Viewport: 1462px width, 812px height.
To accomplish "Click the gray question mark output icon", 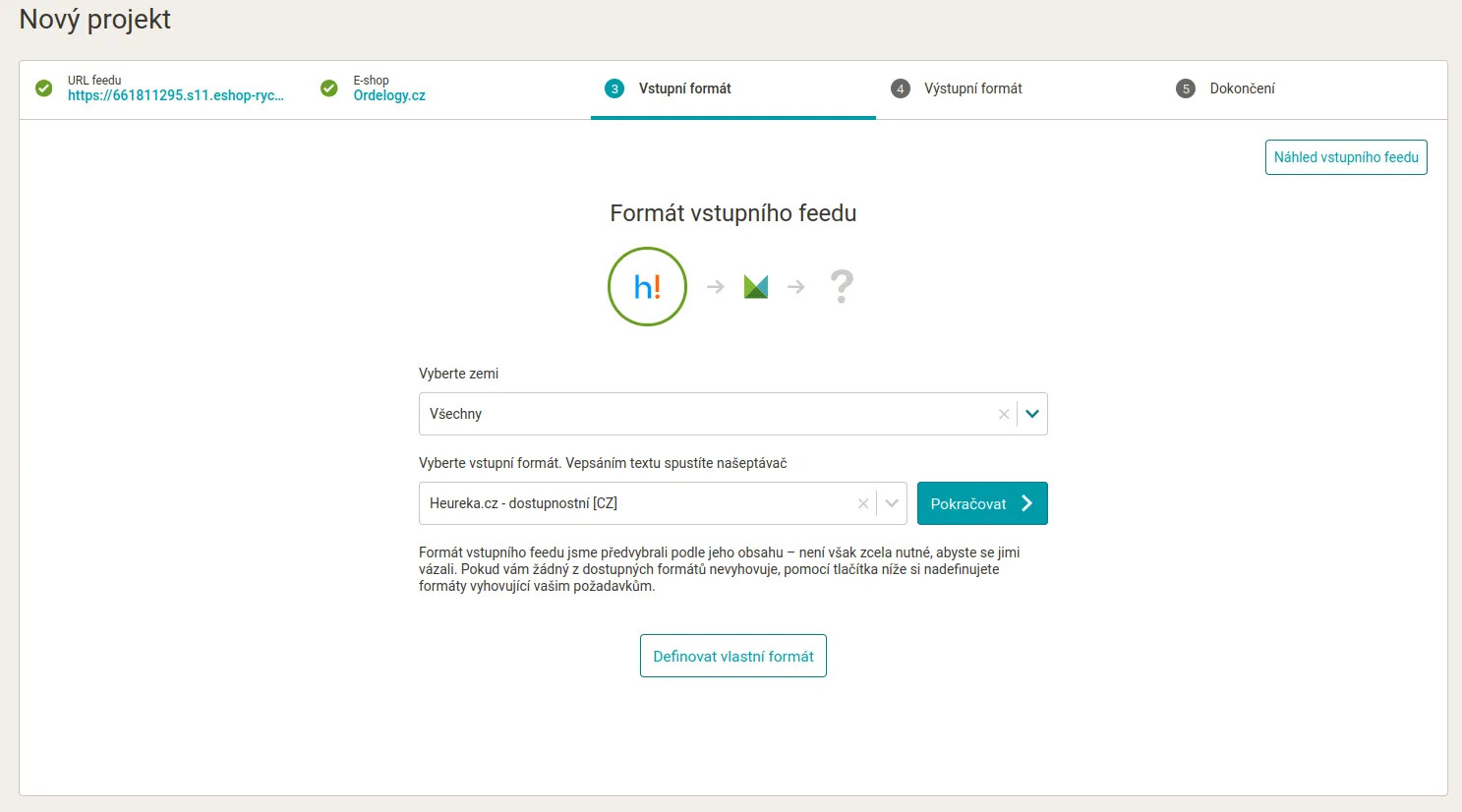I will pos(842,287).
